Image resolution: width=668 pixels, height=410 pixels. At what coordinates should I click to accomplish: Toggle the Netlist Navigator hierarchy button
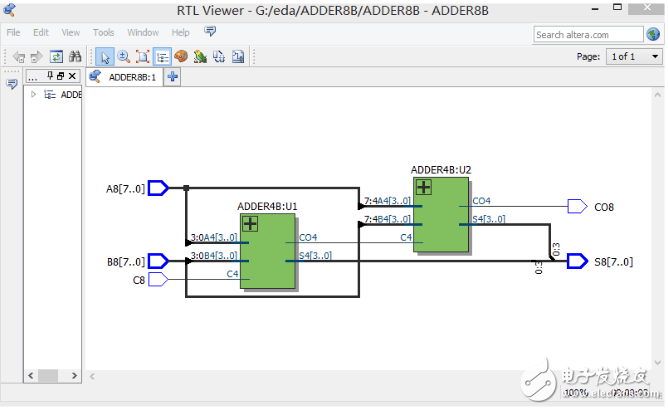[x=162, y=57]
